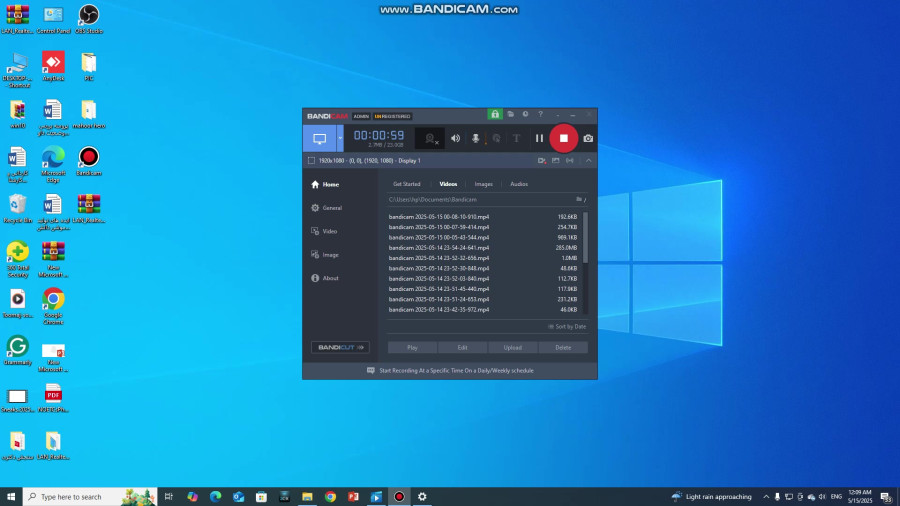Viewport: 900px width, 506px height.
Task: Switch to the Get Started tab
Action: tap(406, 184)
